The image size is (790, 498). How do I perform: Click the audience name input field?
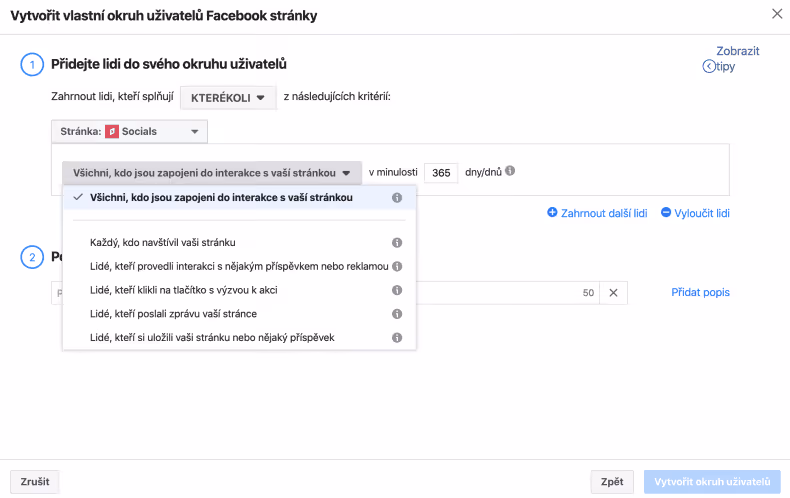[x=325, y=293]
